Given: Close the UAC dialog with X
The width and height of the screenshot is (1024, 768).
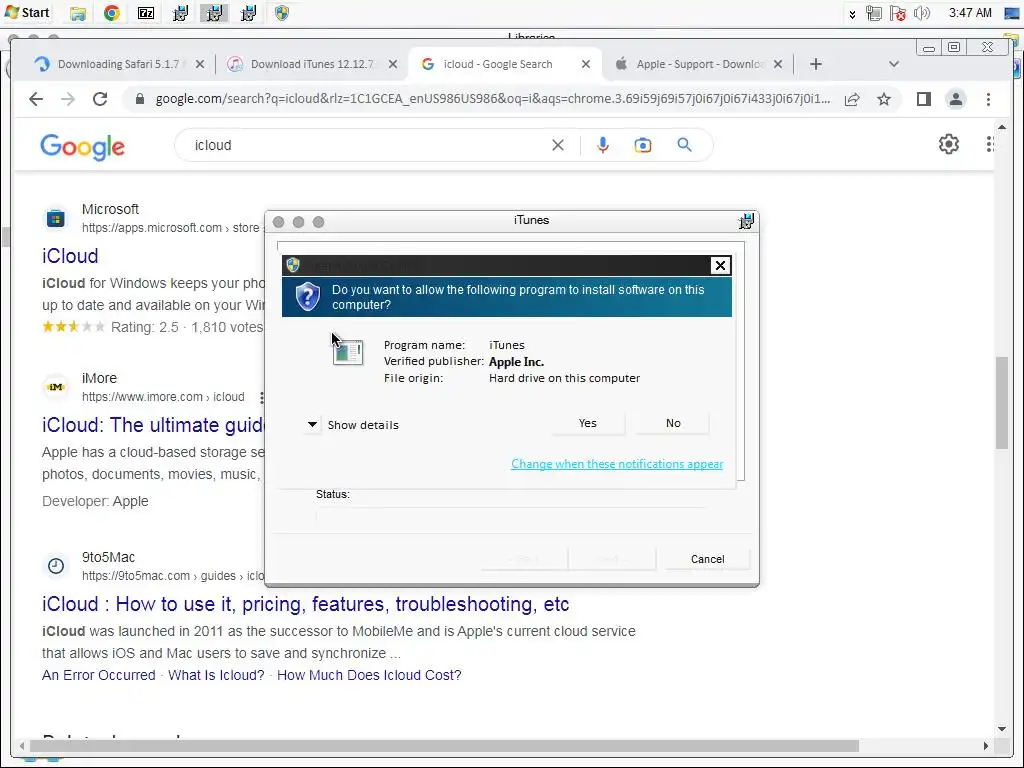Looking at the screenshot, I should (x=720, y=265).
